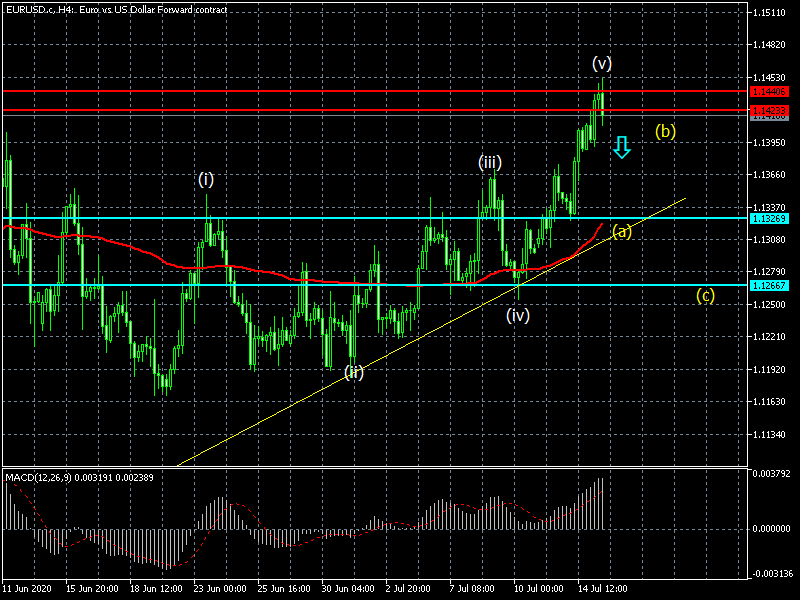Click the -0.003136 MACD scale value

click(x=771, y=573)
